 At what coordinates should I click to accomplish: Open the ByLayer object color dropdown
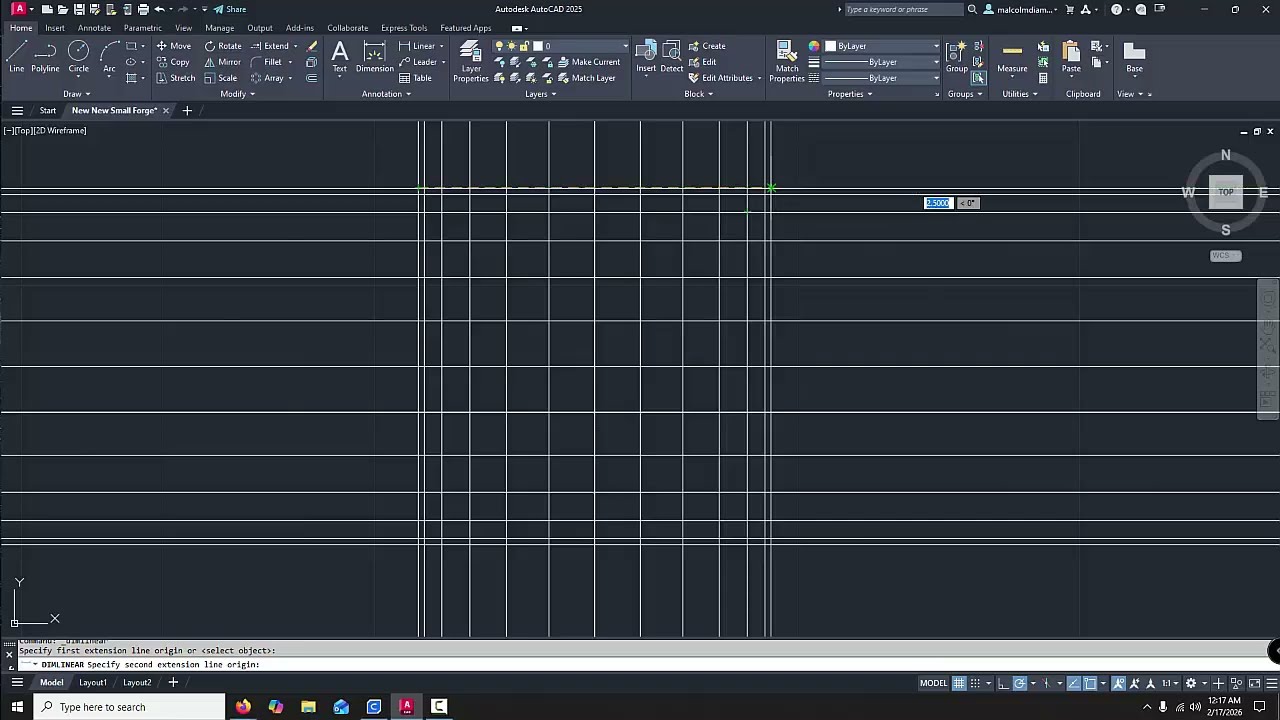(881, 46)
